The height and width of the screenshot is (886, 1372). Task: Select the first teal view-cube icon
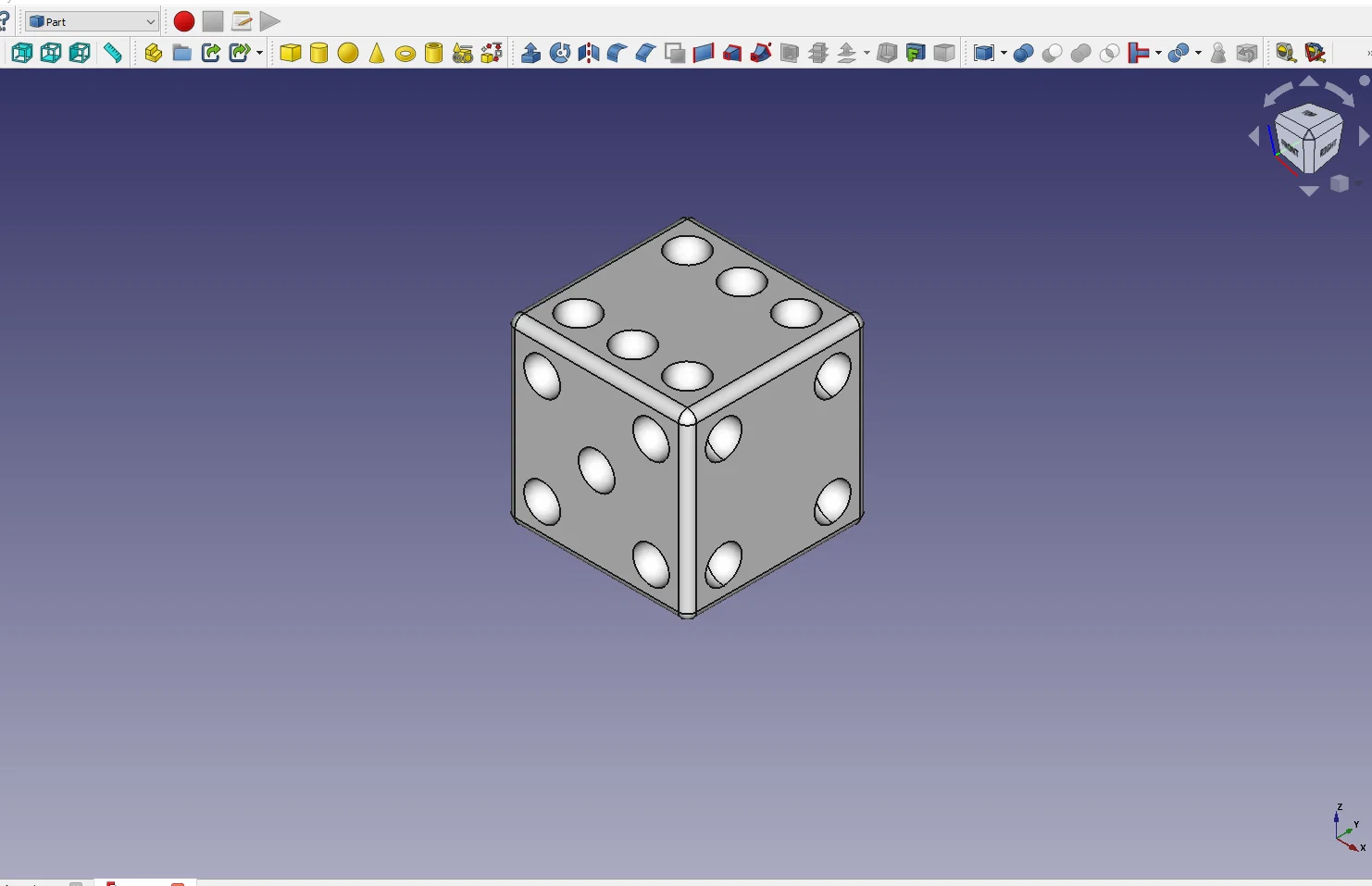point(21,53)
